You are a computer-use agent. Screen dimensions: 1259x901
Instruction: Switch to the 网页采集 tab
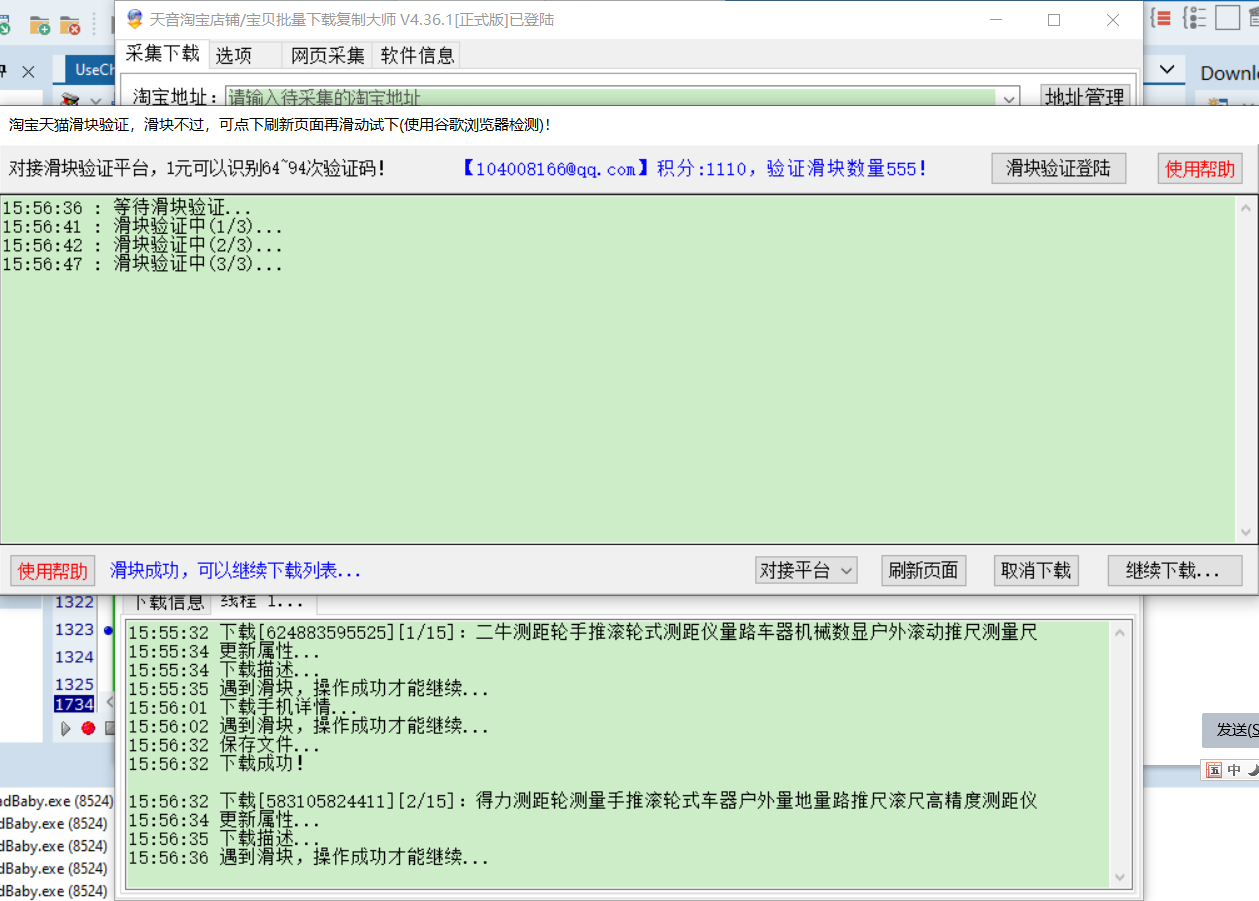point(327,56)
